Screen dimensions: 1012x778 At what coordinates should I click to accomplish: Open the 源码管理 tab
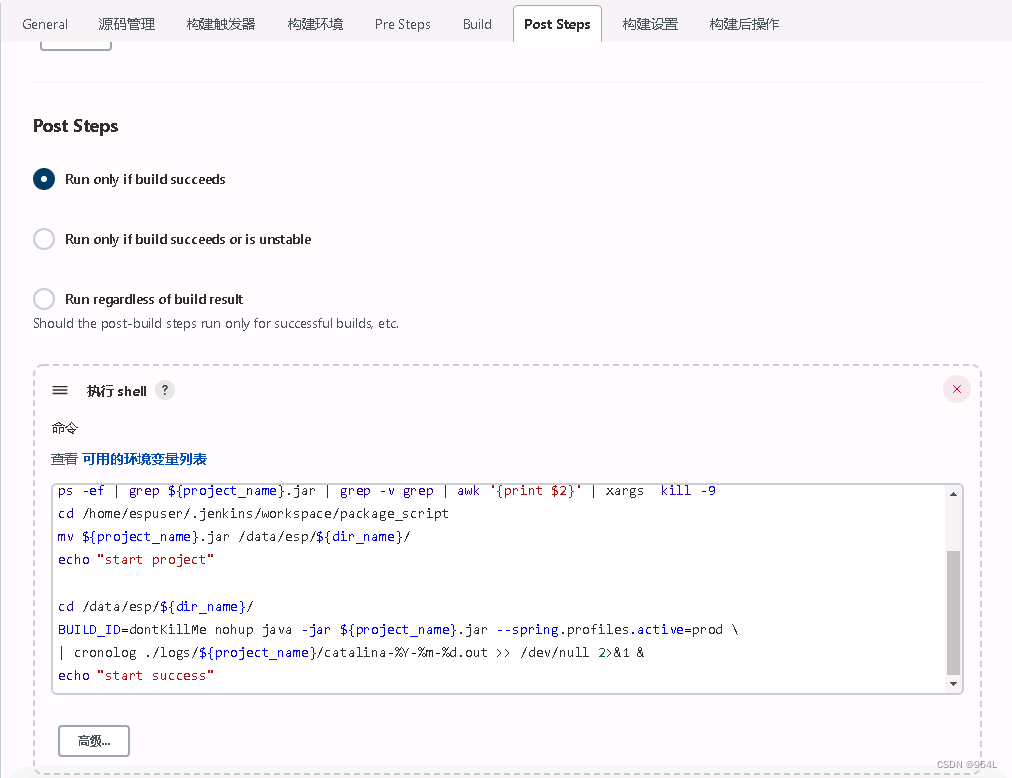[x=127, y=24]
